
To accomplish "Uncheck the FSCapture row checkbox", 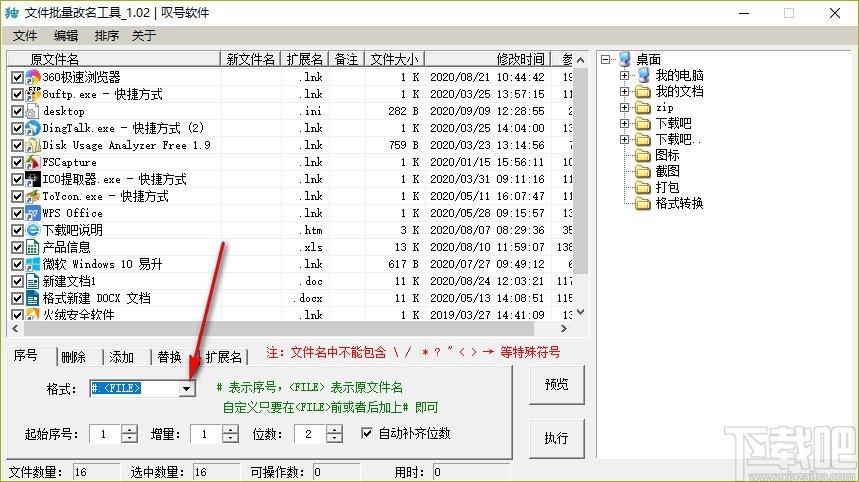I will coord(17,163).
